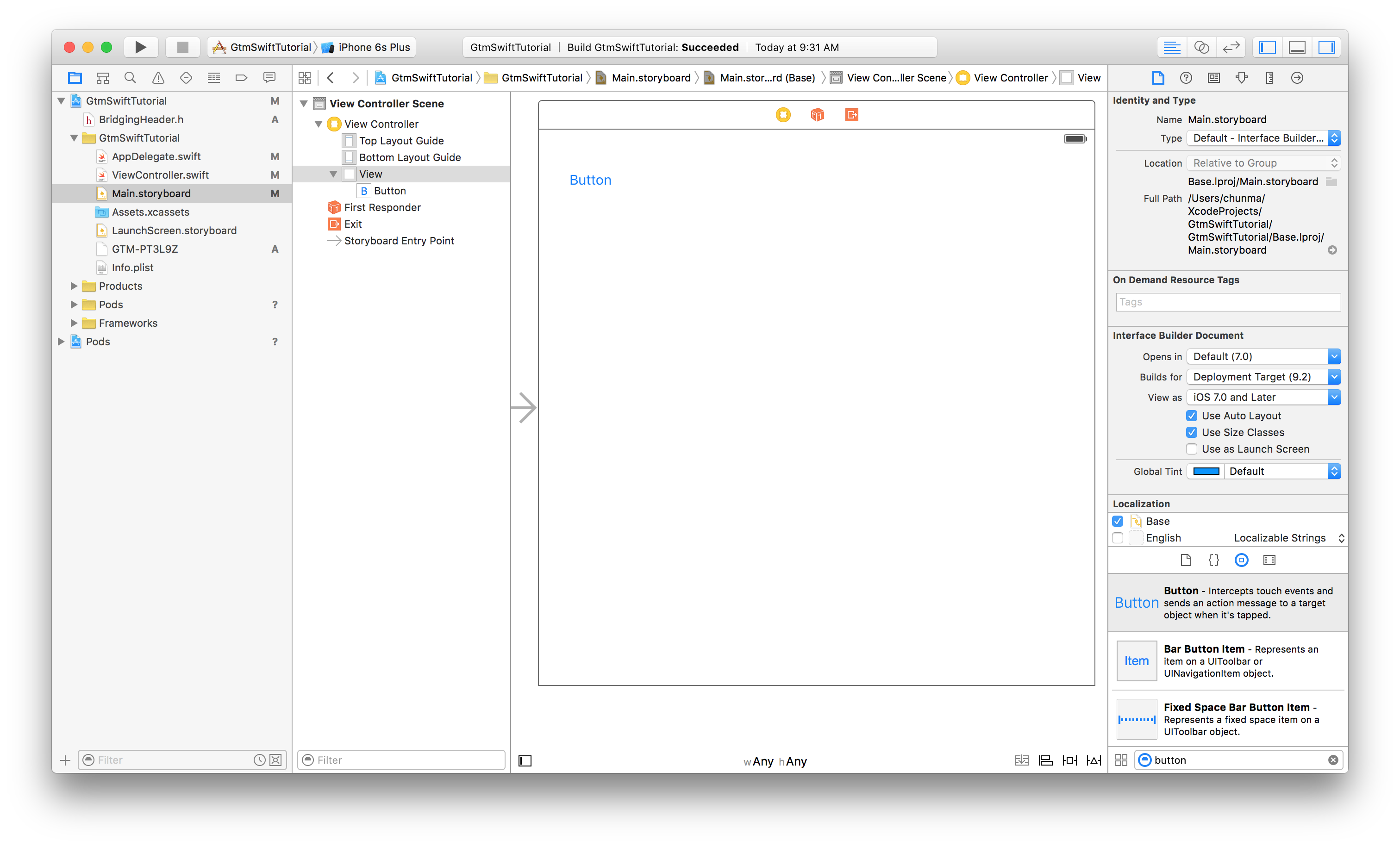Expand the View node in outline
Viewport: 1400px width, 847px height.
point(334,173)
